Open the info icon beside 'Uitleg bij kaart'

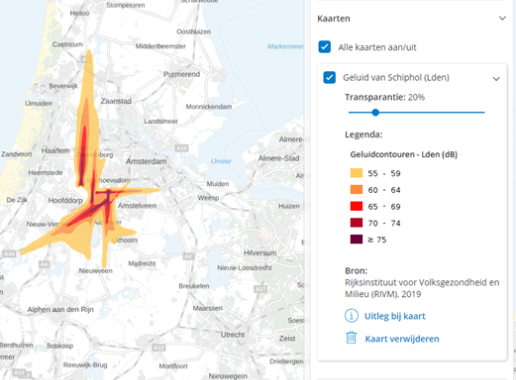coord(351,316)
